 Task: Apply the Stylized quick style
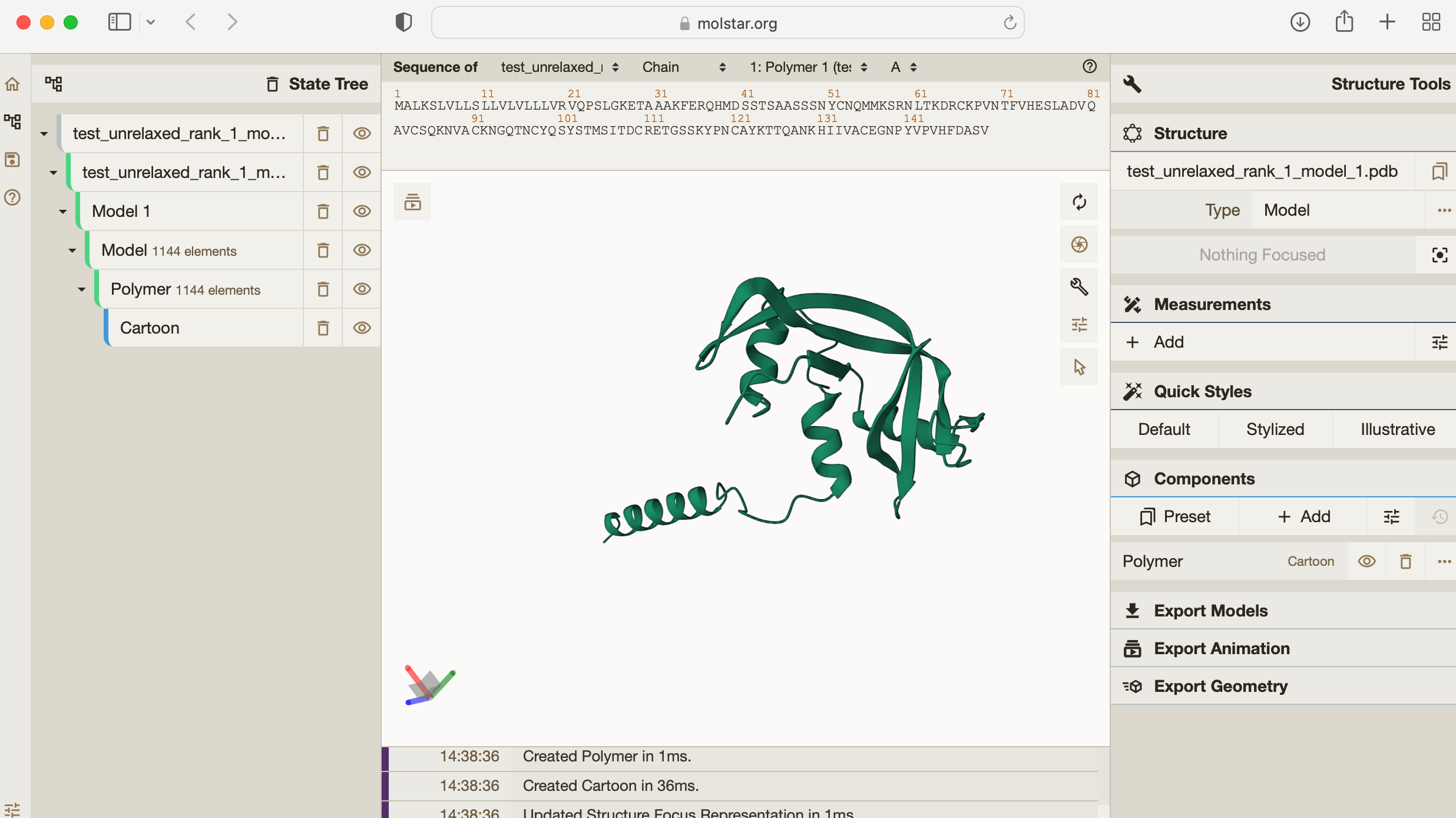pos(1275,430)
